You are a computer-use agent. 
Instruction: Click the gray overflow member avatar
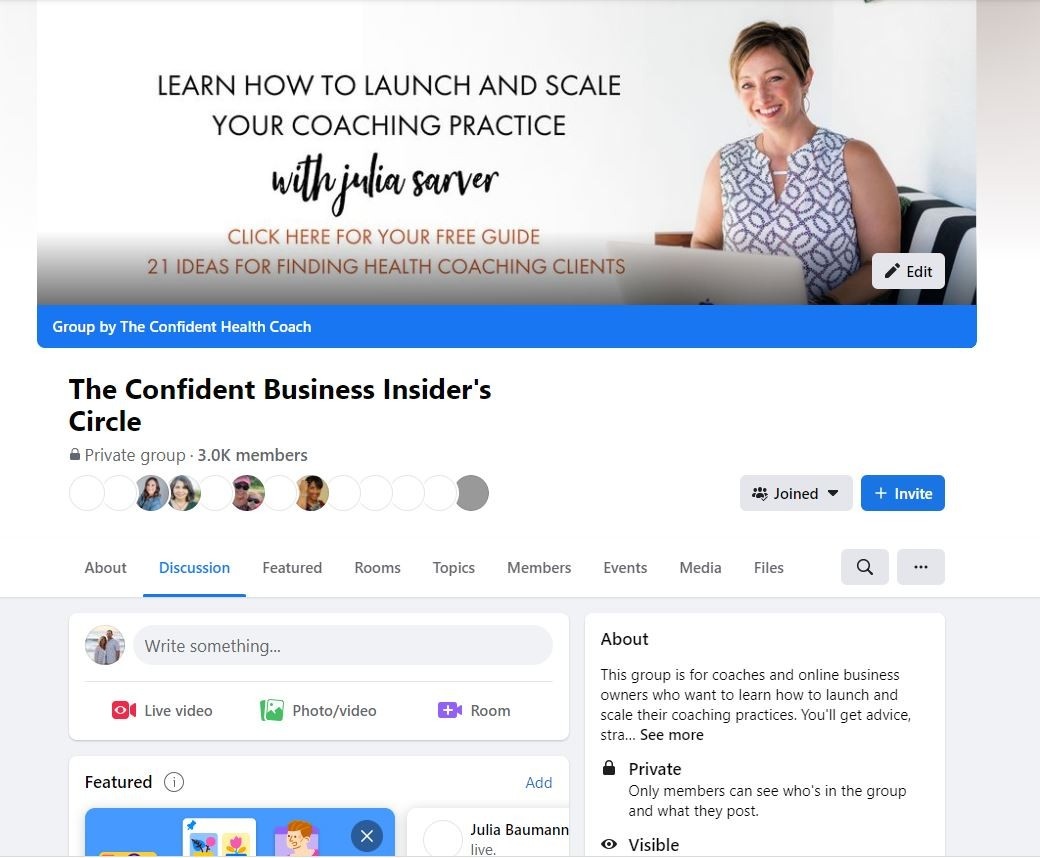click(472, 493)
